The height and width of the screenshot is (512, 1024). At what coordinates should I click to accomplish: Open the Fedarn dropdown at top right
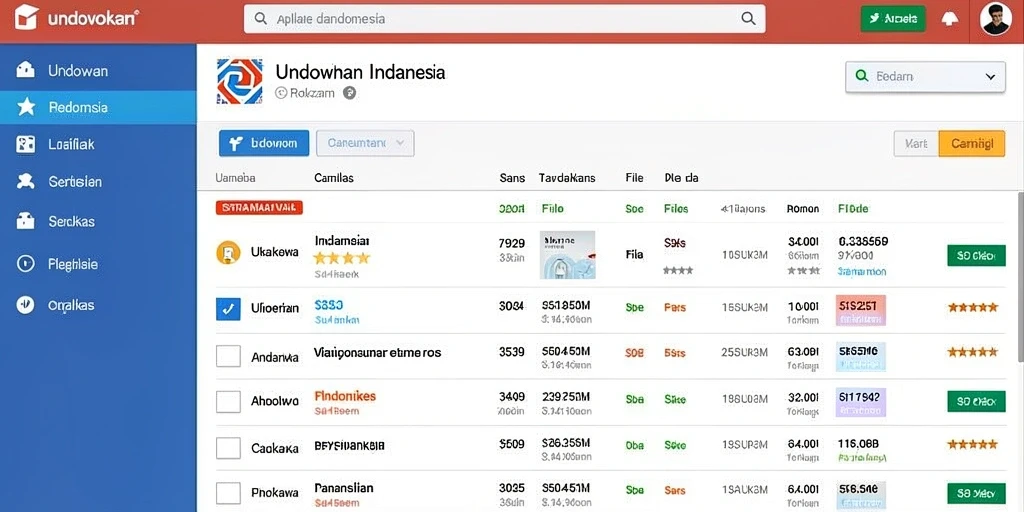tap(925, 76)
